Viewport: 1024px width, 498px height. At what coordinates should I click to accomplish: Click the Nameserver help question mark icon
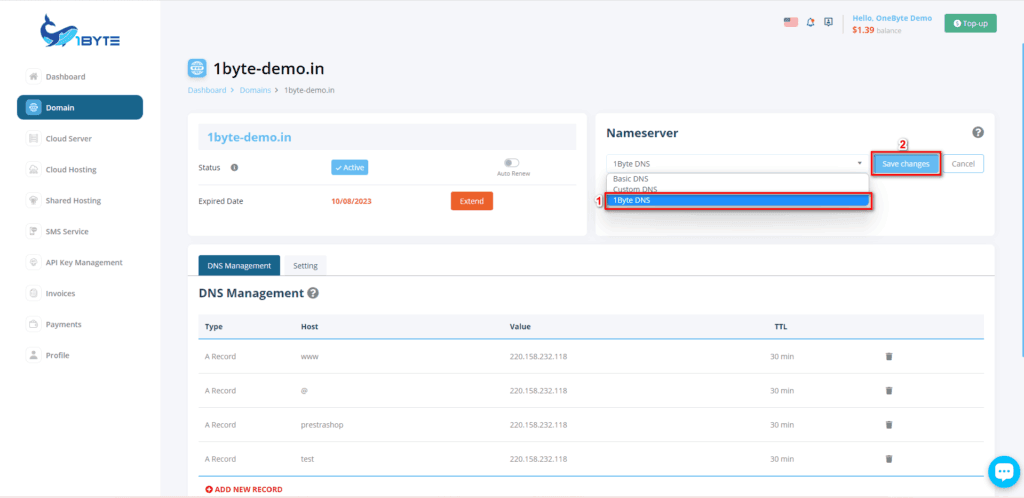click(978, 132)
